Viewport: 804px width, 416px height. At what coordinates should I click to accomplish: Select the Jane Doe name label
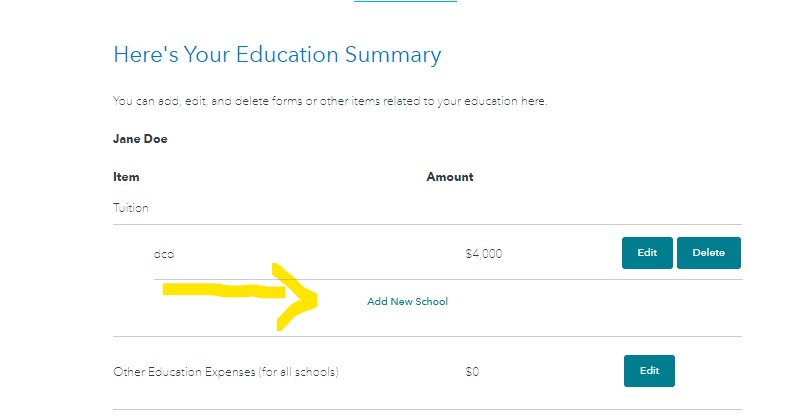(x=140, y=139)
